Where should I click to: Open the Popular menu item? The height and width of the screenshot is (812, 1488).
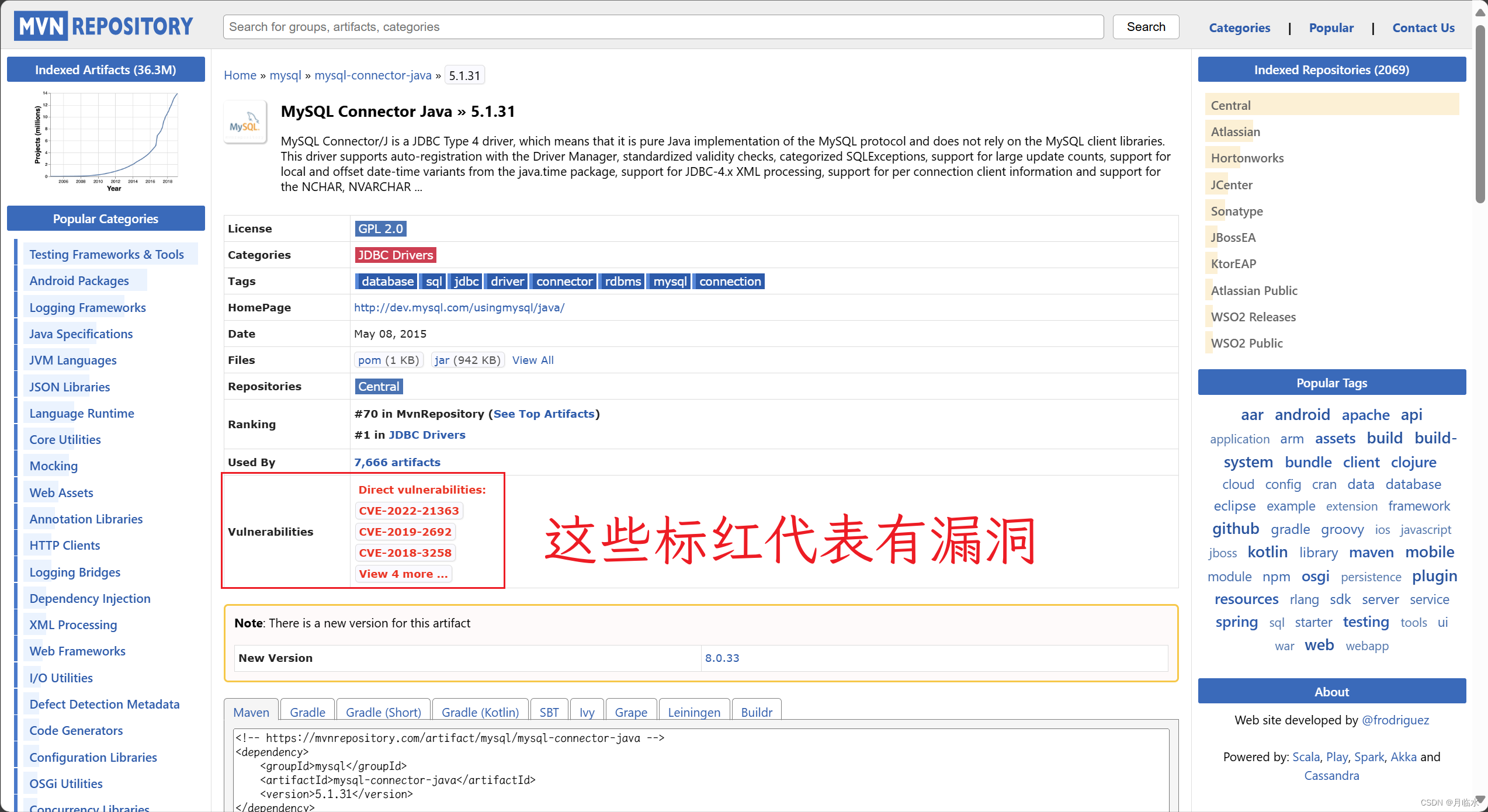click(x=1331, y=27)
